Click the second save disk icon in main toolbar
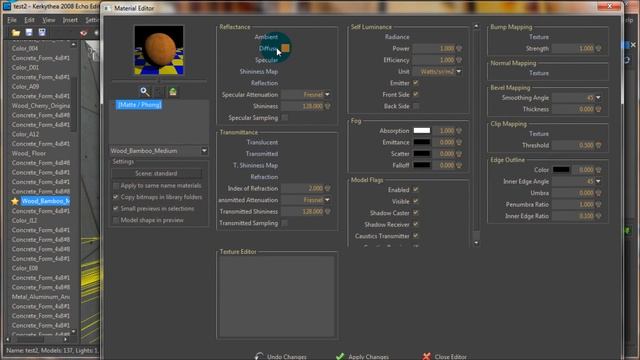Image resolution: width=640 pixels, height=360 pixels. click(42, 32)
